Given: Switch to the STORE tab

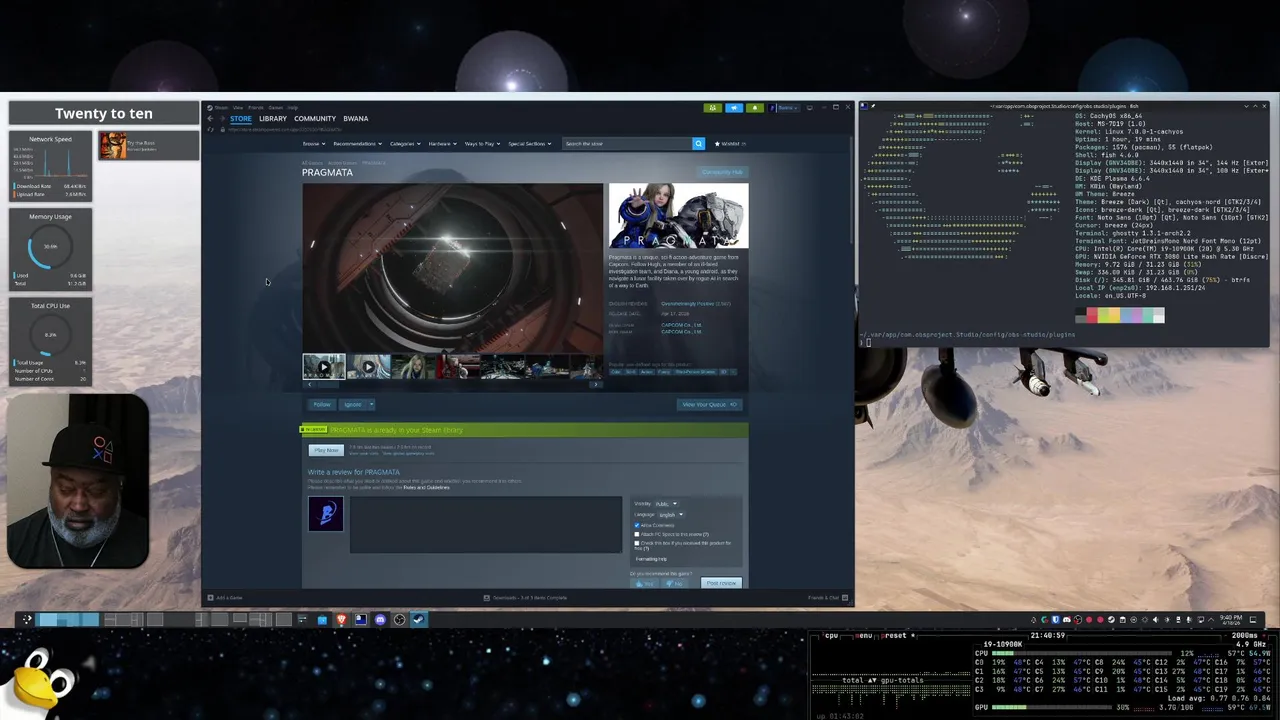Looking at the screenshot, I should (x=241, y=119).
